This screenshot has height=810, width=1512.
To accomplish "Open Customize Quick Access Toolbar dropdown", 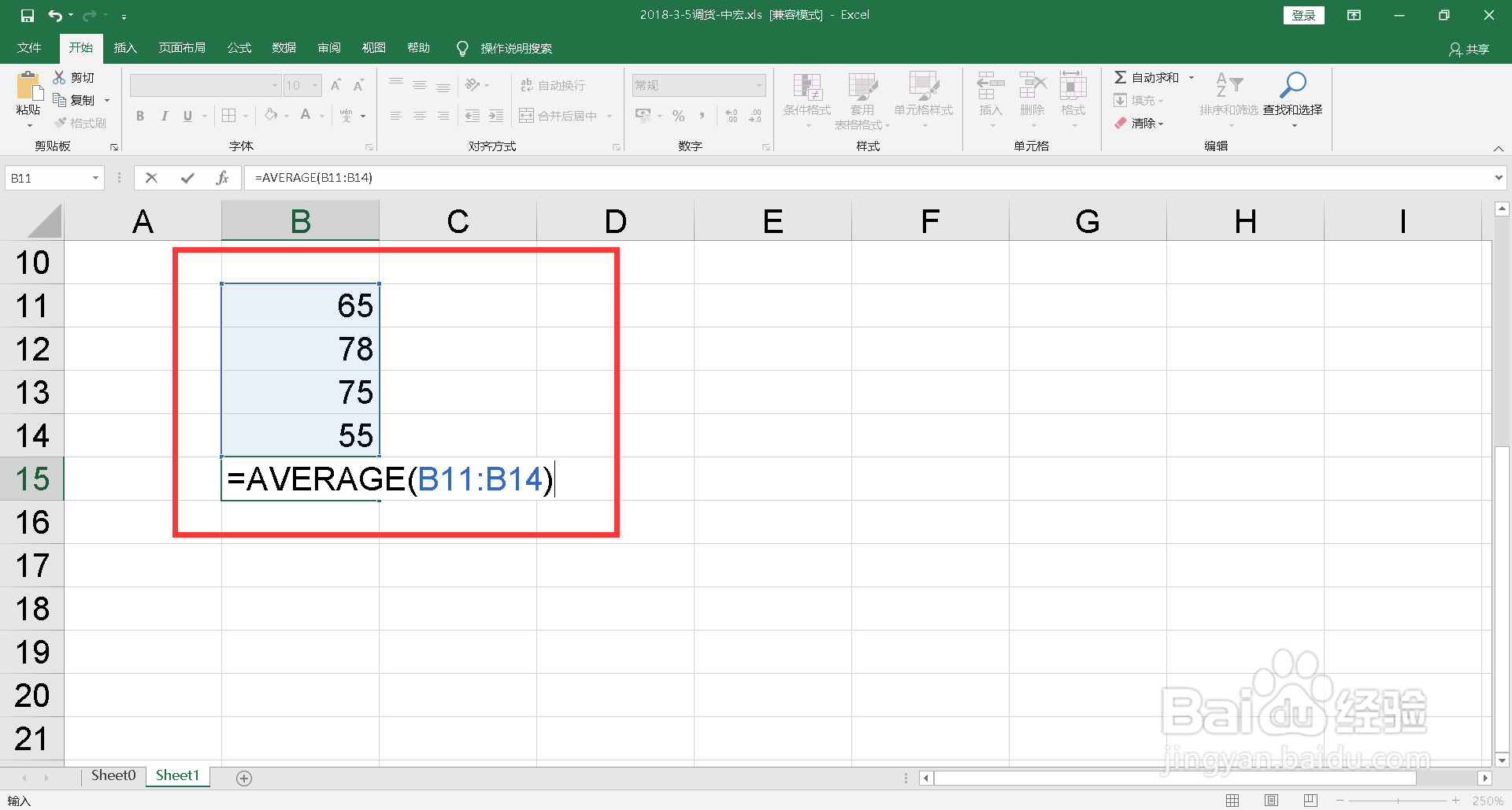I will click(124, 16).
